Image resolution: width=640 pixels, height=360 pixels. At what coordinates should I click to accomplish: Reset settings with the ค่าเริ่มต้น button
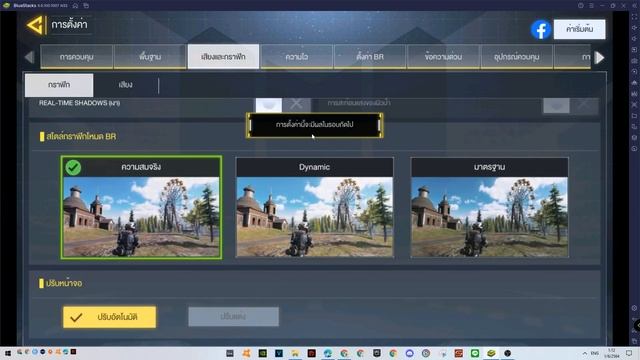[580, 29]
